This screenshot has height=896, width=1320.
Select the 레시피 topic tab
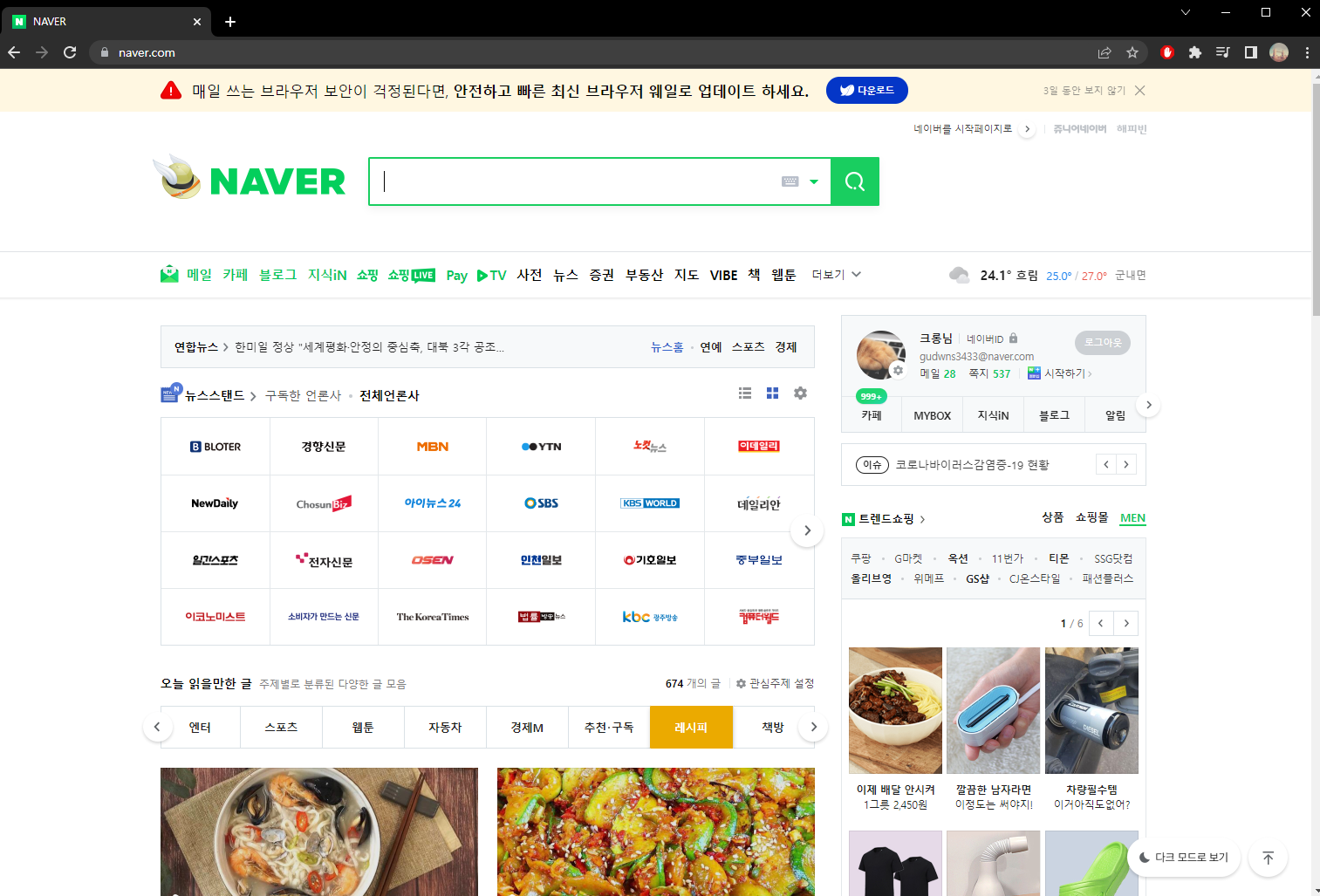691,727
